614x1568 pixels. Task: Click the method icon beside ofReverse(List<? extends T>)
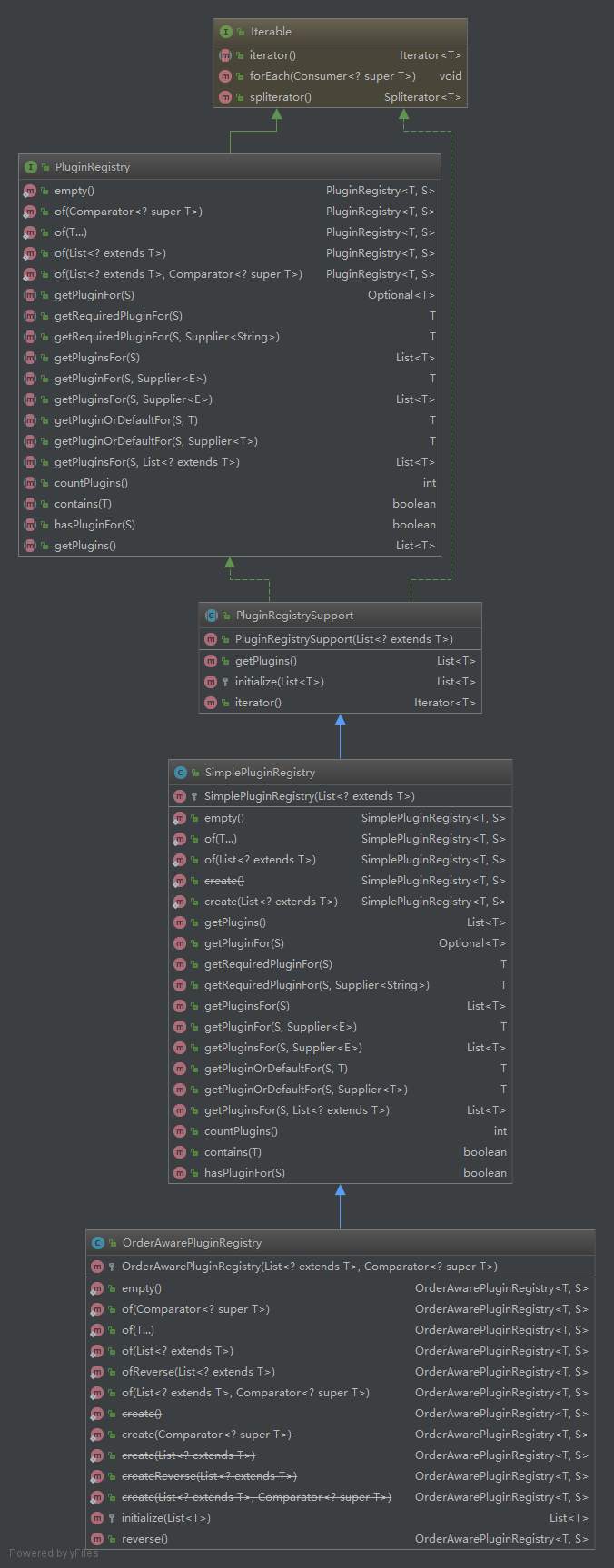[x=97, y=1372]
